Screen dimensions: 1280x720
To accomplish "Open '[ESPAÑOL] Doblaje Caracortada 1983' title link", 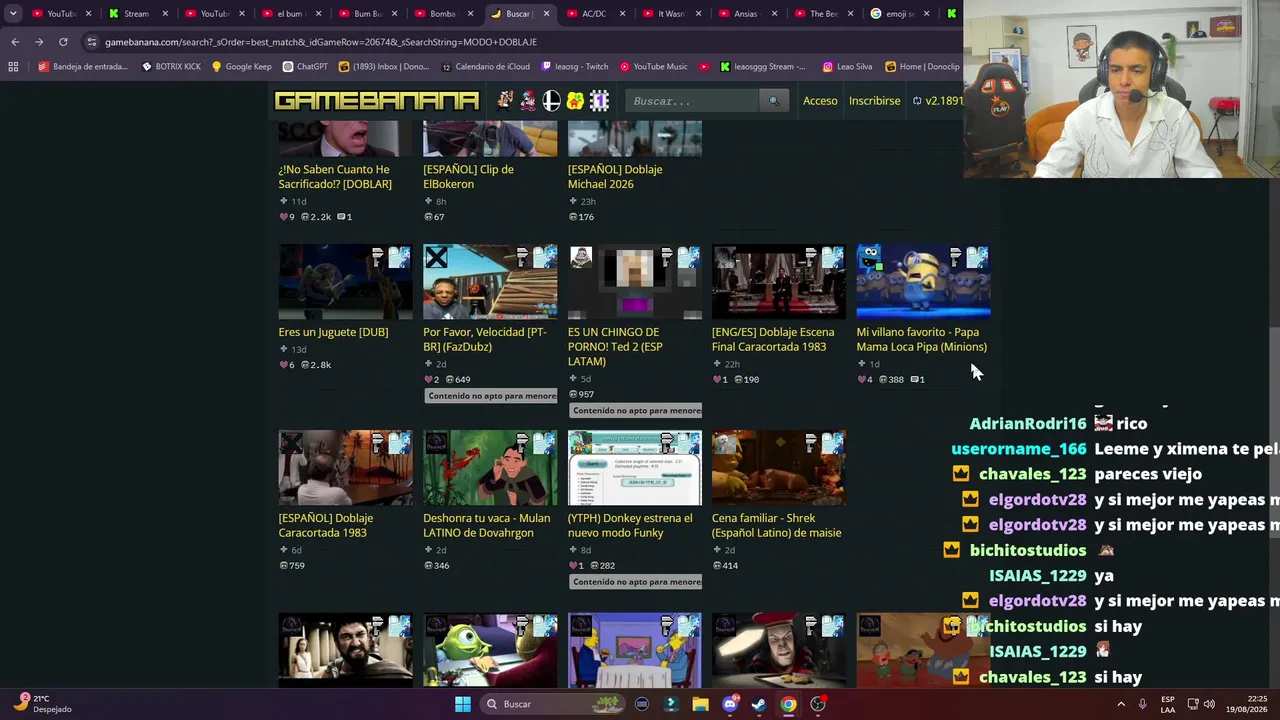I will click(326, 525).
